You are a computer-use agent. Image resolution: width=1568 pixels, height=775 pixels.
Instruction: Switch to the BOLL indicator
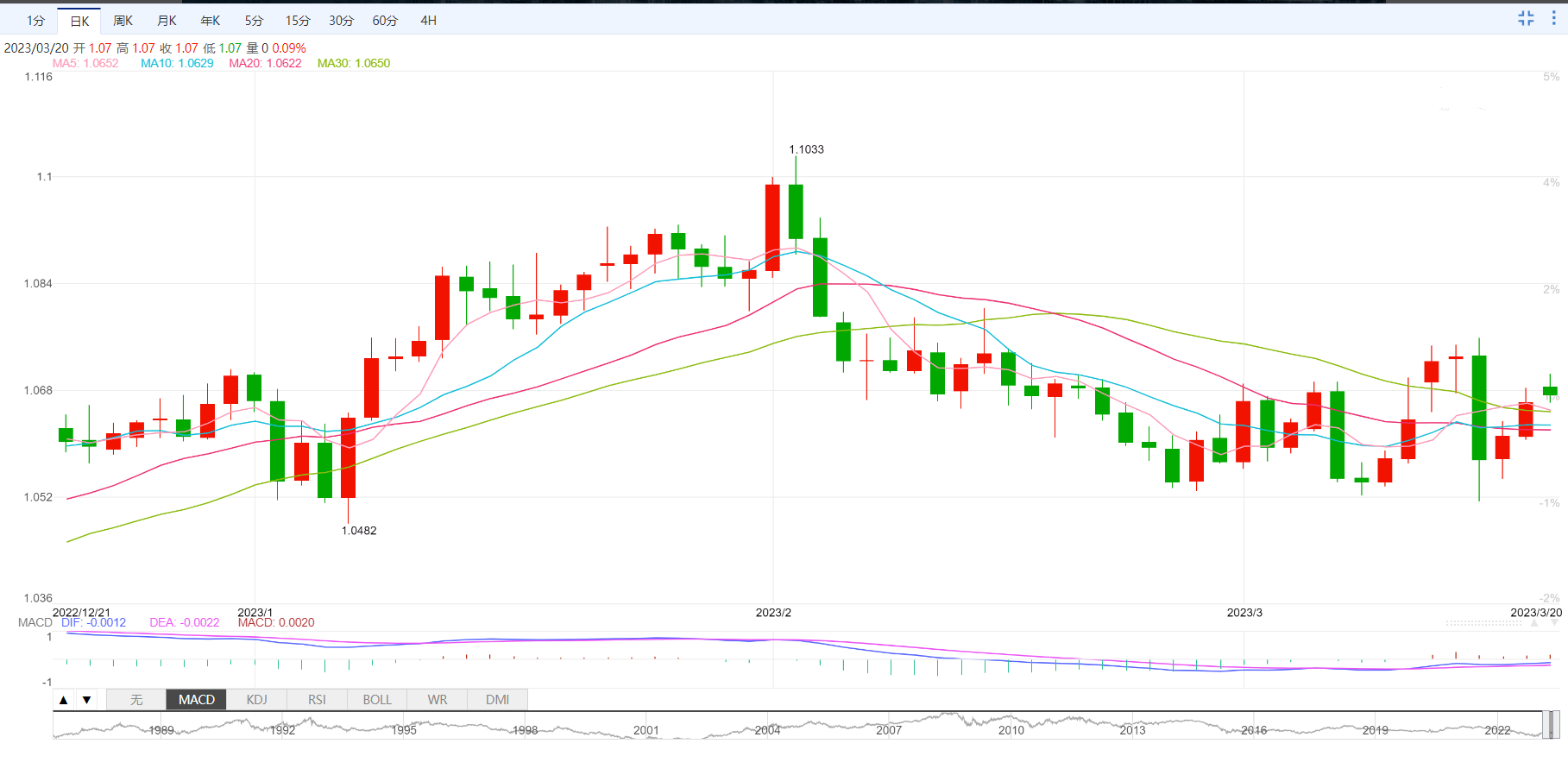point(377,700)
